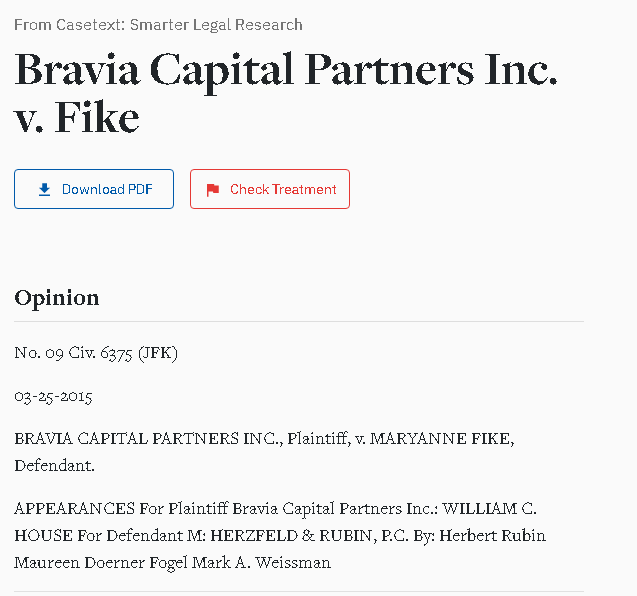This screenshot has width=637, height=596.
Task: Click the red flag icon
Action: pyautogui.click(x=213, y=190)
